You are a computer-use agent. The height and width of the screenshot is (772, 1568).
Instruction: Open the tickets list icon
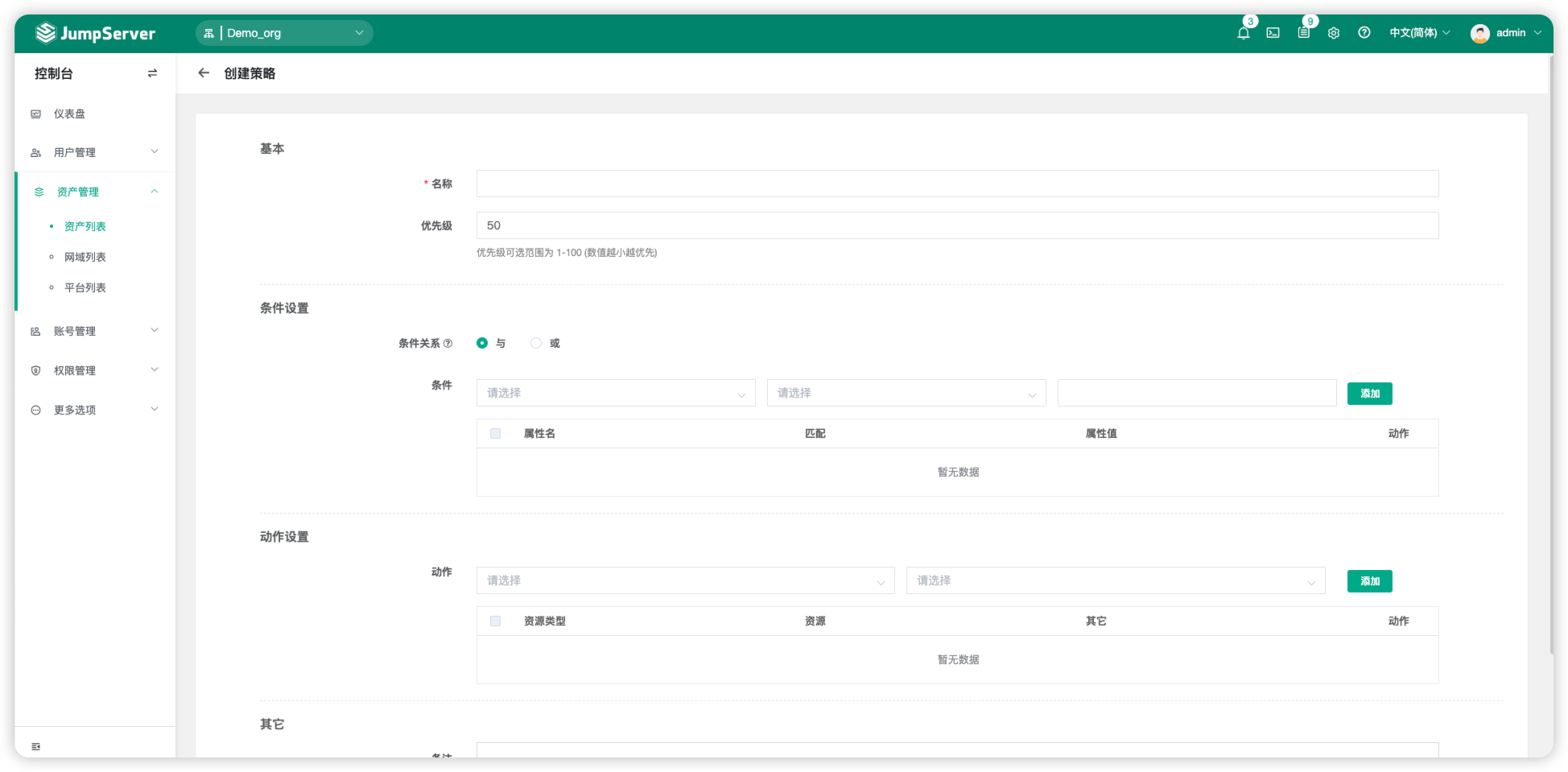coord(1303,33)
